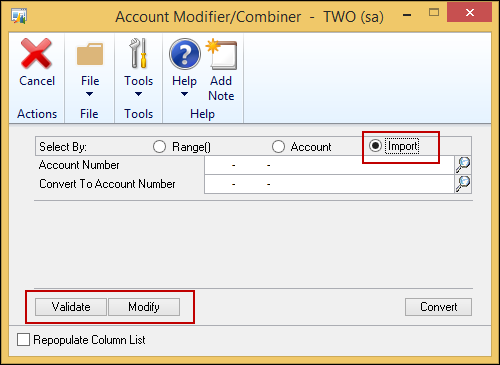The height and width of the screenshot is (365, 500).
Task: Open the File folder icon
Action: (x=90, y=54)
